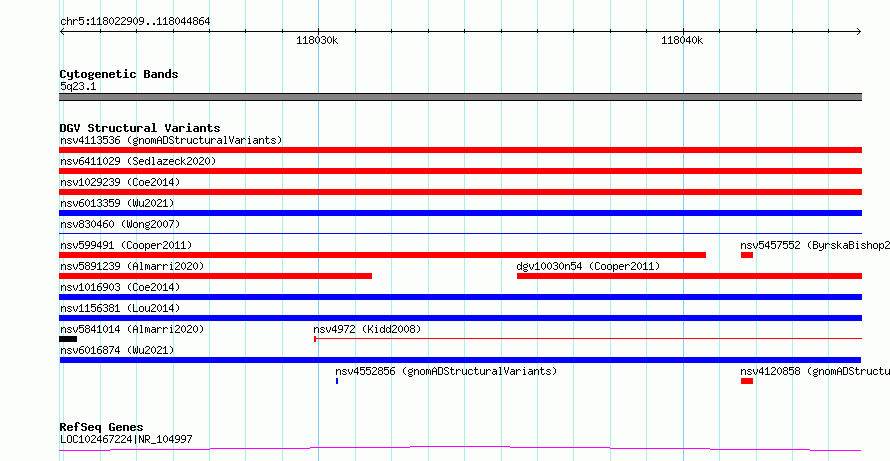Click the gray 5q23.1 cytogenetic band bar
890x461 pixels.
(460, 97)
